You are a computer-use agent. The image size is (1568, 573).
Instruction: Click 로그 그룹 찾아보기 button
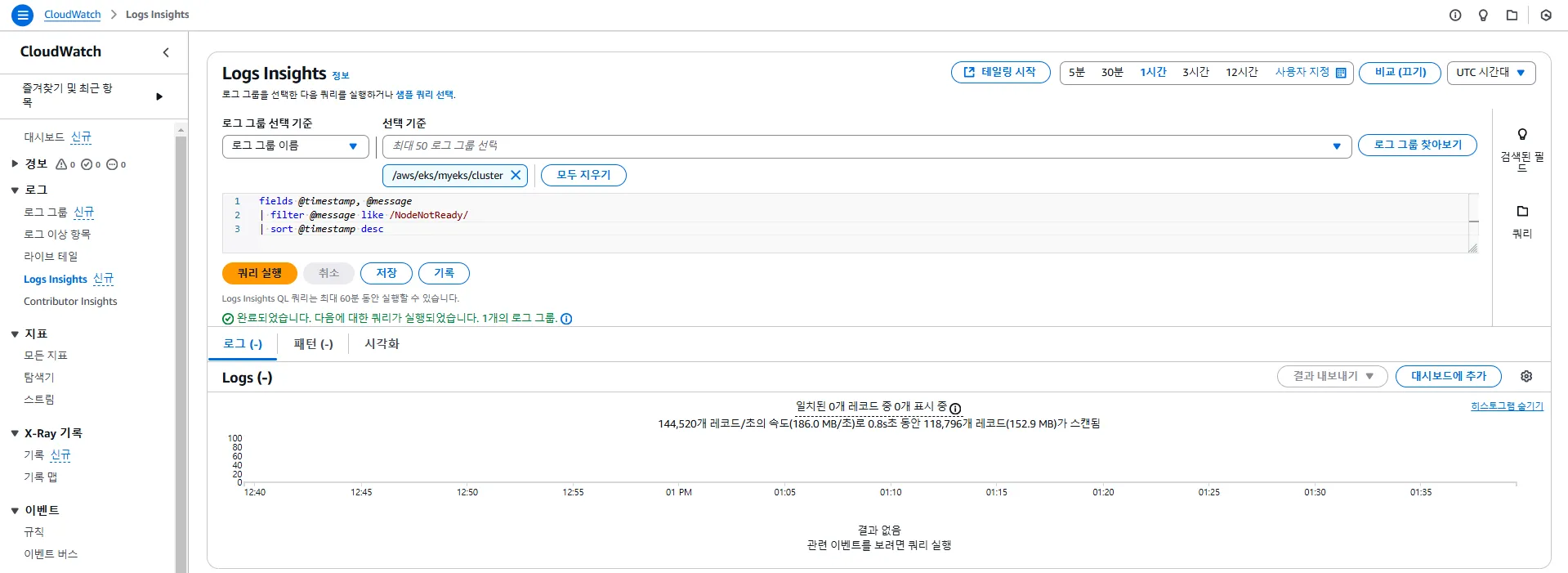coord(1417,145)
